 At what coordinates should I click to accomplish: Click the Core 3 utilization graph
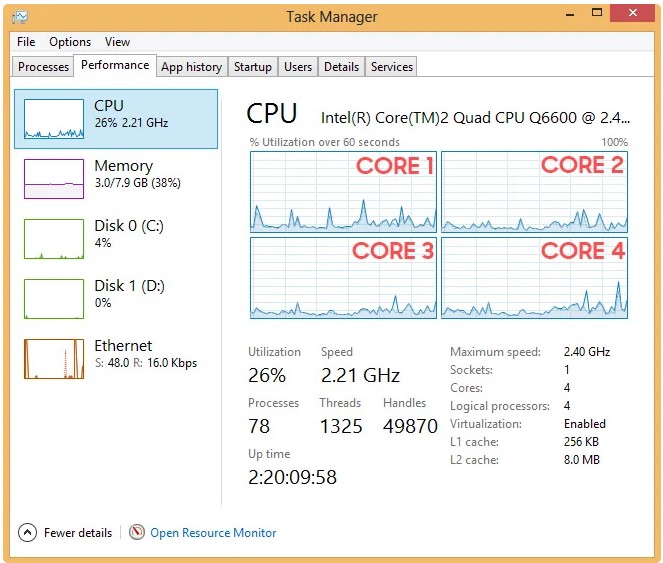343,277
